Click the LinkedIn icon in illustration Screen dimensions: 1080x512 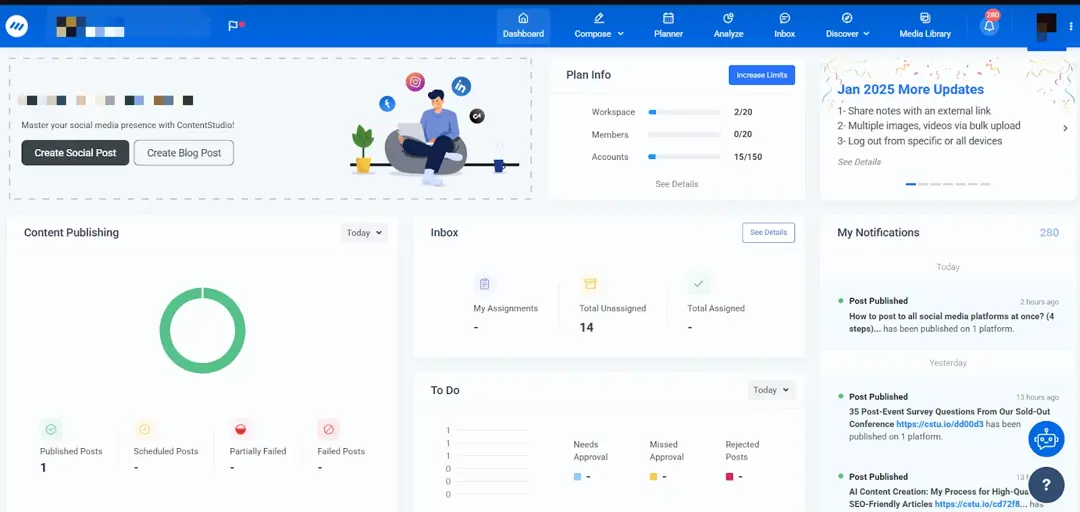461,86
